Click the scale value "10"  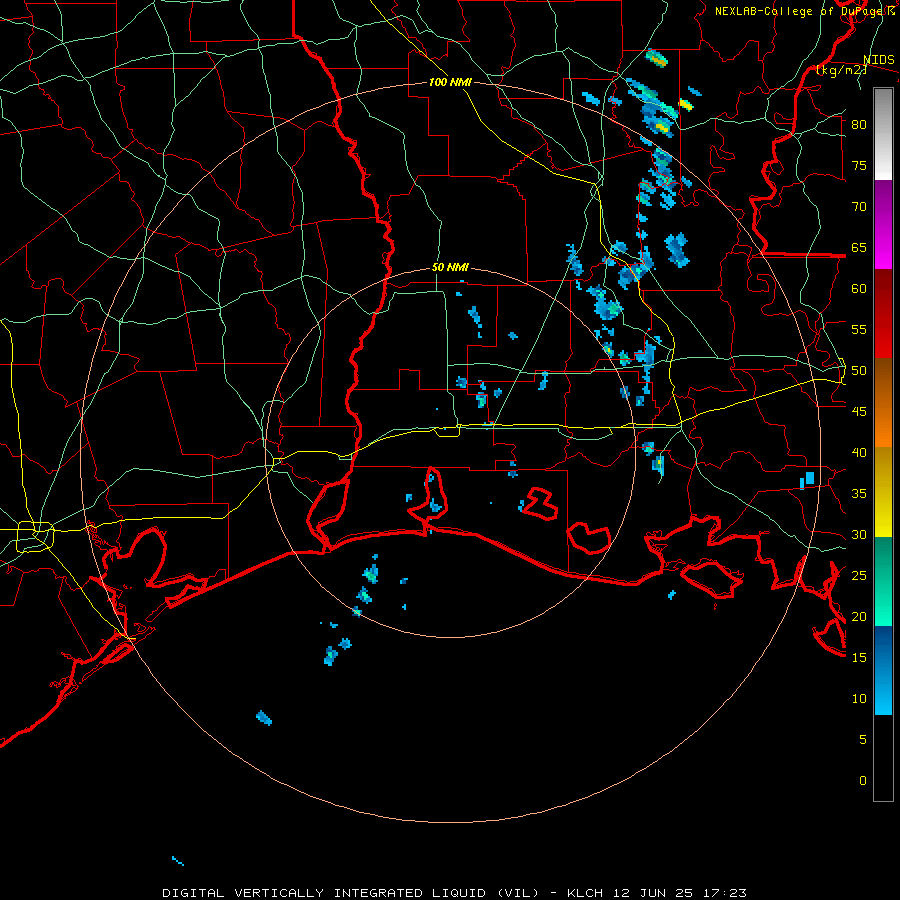click(x=859, y=699)
